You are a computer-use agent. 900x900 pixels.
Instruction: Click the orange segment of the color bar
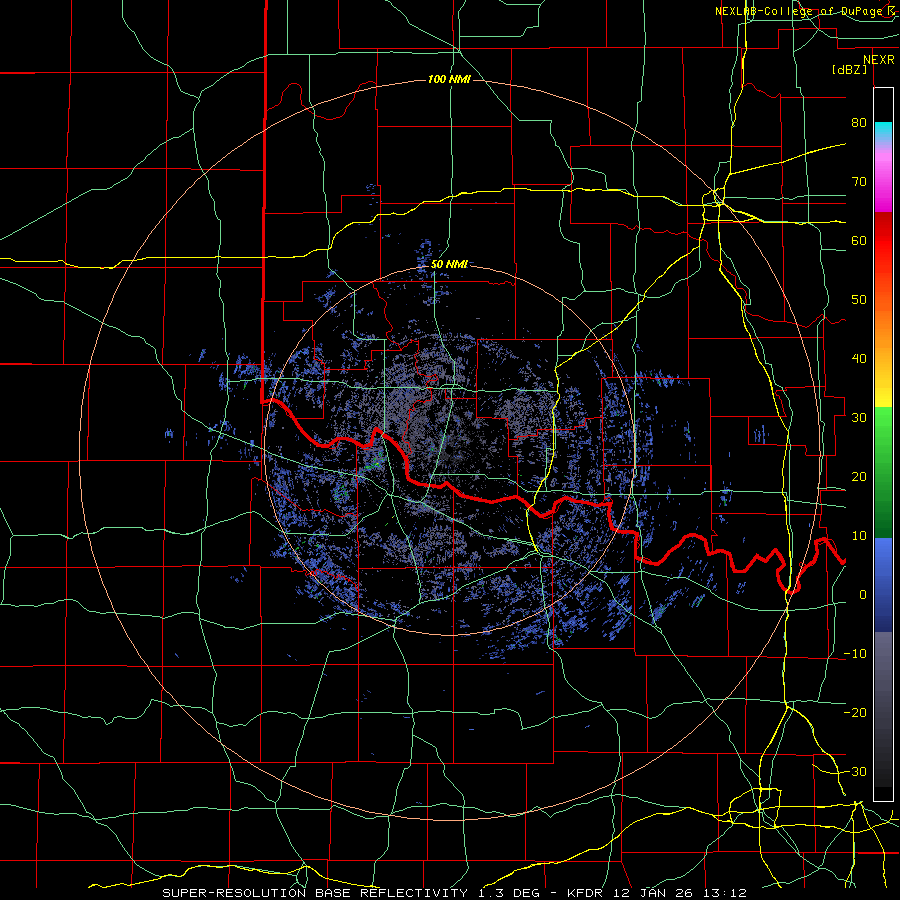883,327
